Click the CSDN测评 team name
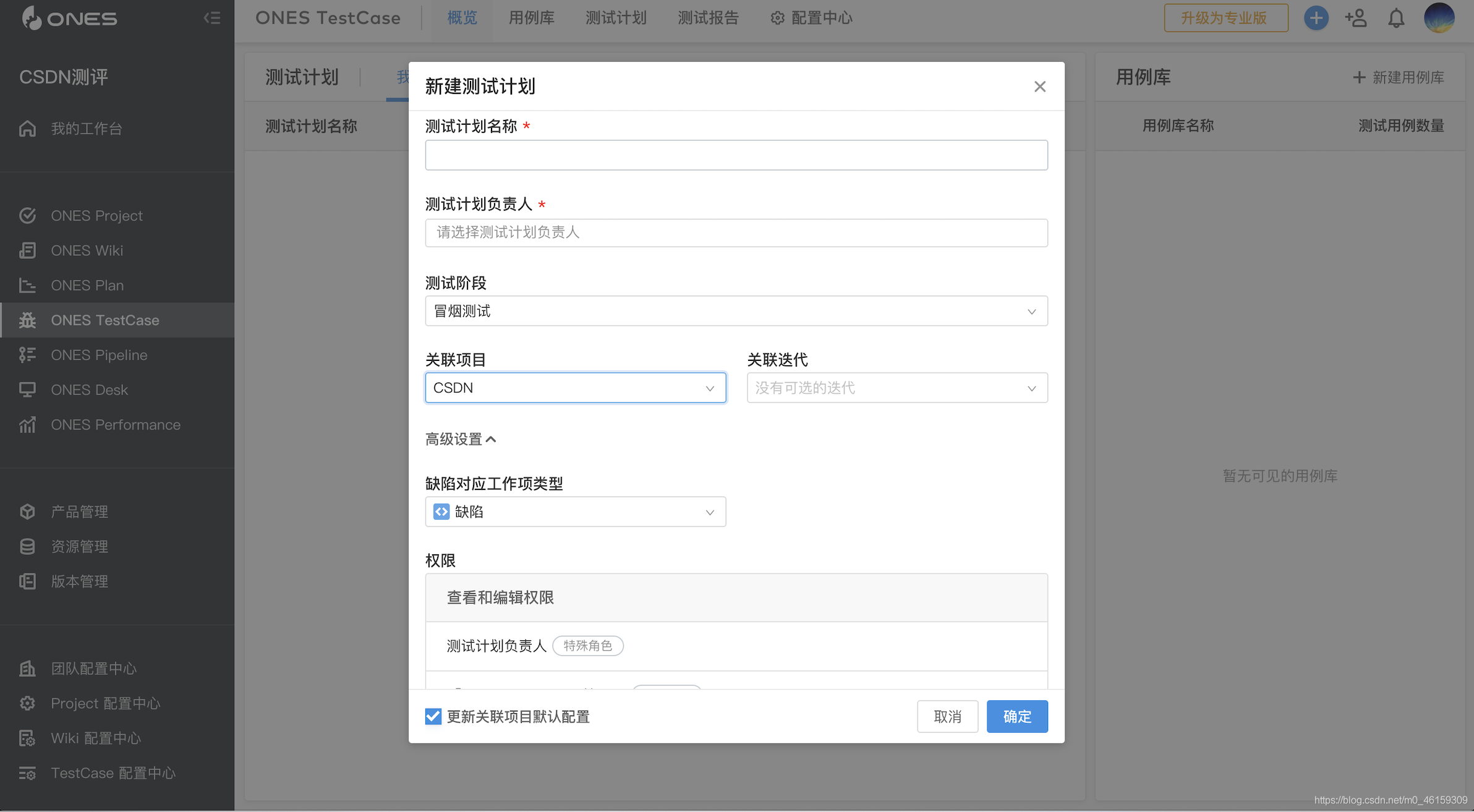This screenshot has width=1474, height=812. (x=64, y=77)
